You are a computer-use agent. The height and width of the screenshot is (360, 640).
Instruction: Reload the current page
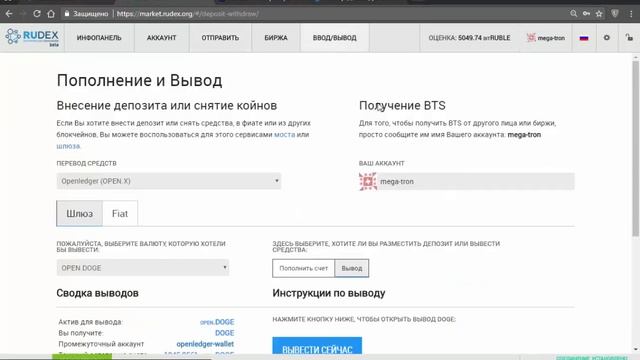[37, 13]
